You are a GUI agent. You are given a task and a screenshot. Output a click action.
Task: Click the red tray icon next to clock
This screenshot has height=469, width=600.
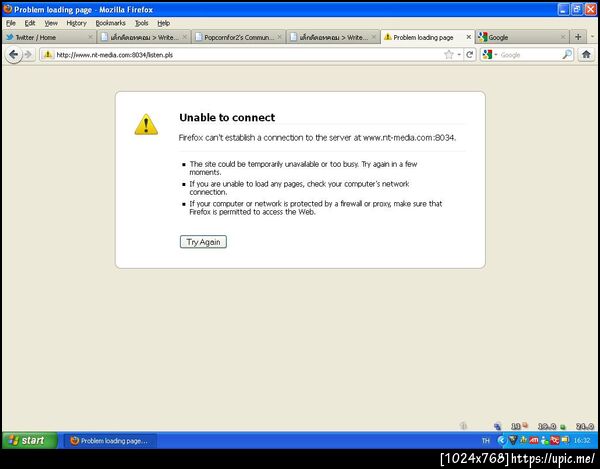click(554, 441)
